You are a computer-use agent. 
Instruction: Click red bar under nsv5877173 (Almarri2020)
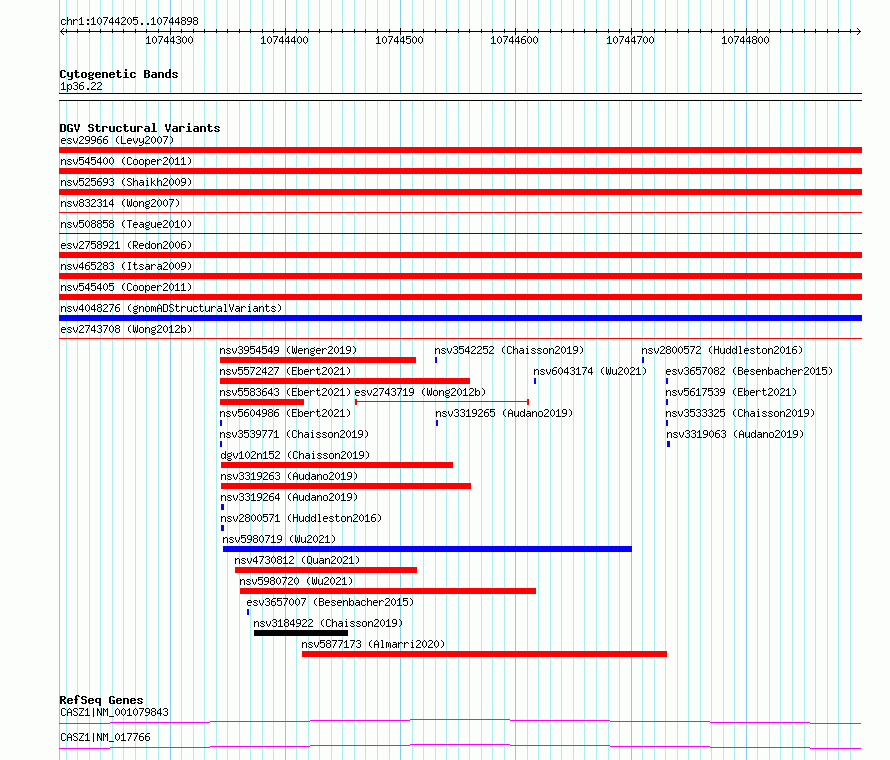click(x=484, y=654)
